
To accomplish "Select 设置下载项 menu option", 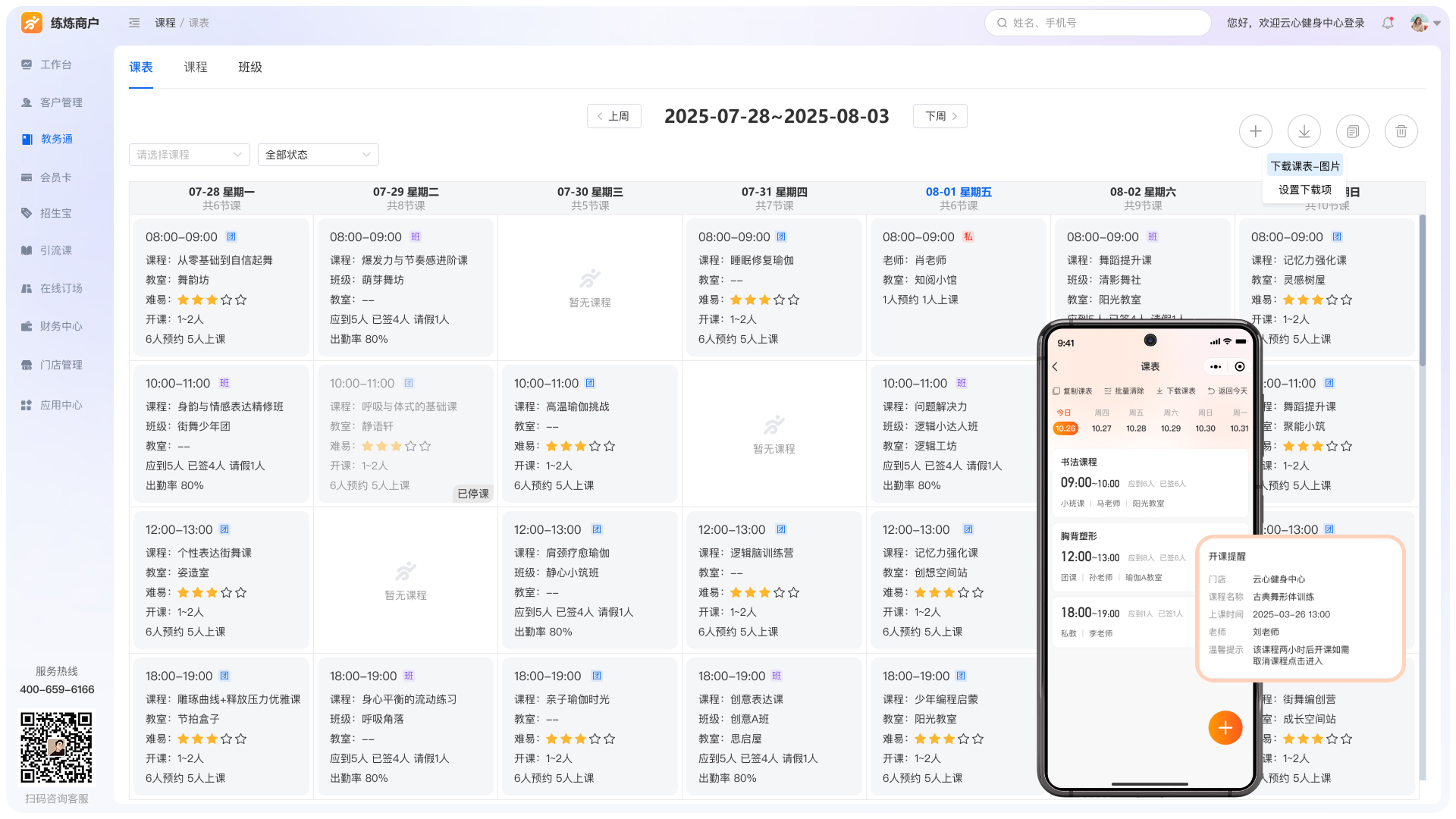I will point(1304,190).
